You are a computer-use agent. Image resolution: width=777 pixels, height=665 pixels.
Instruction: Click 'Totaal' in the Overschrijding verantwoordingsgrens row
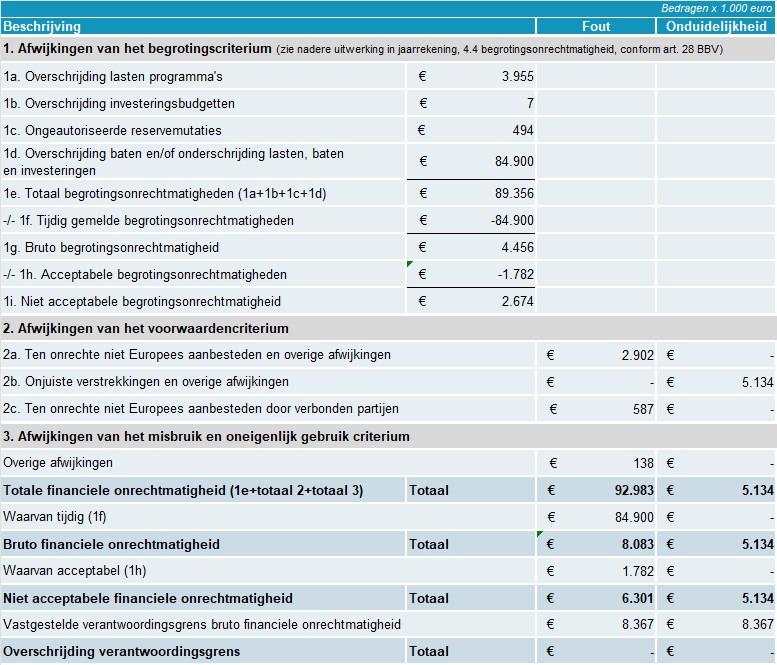pos(429,652)
